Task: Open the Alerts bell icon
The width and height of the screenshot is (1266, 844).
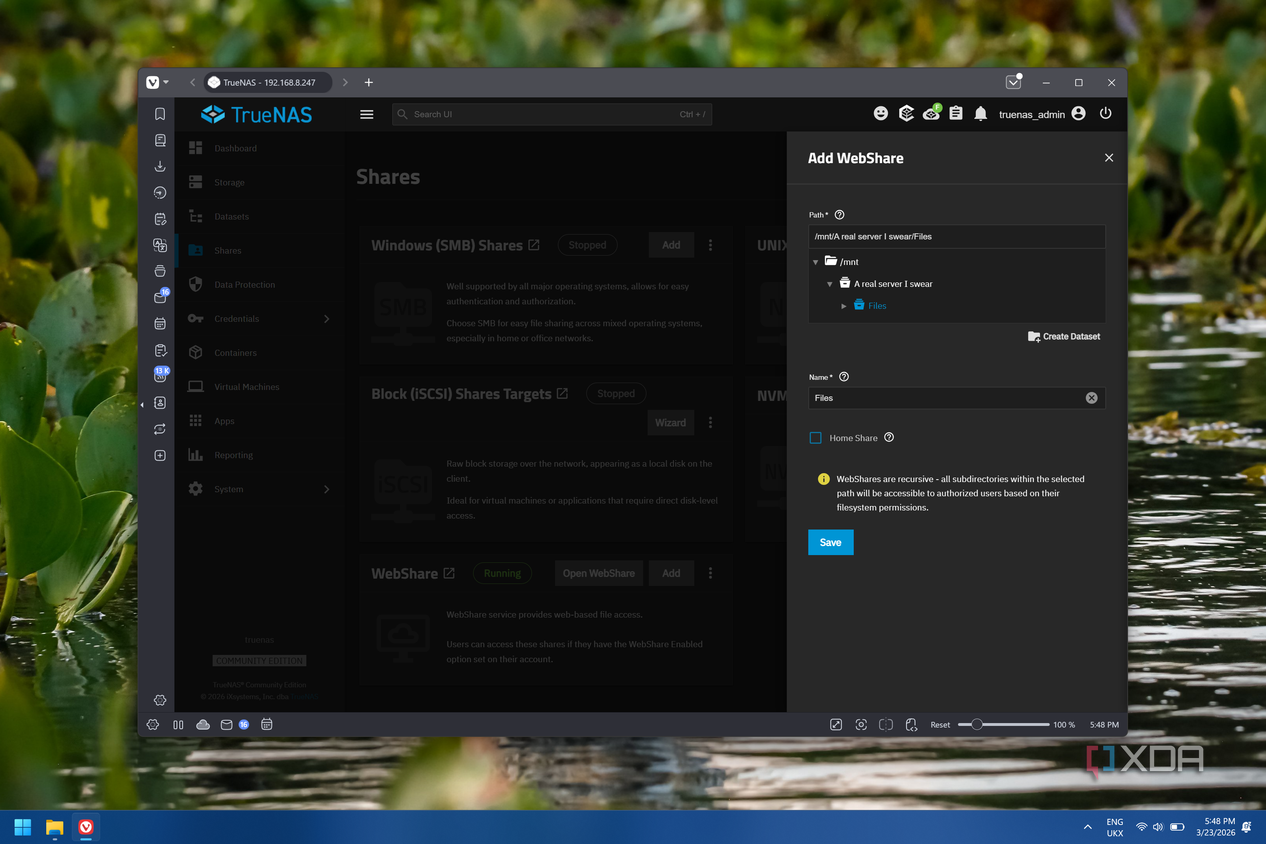Action: tap(981, 114)
